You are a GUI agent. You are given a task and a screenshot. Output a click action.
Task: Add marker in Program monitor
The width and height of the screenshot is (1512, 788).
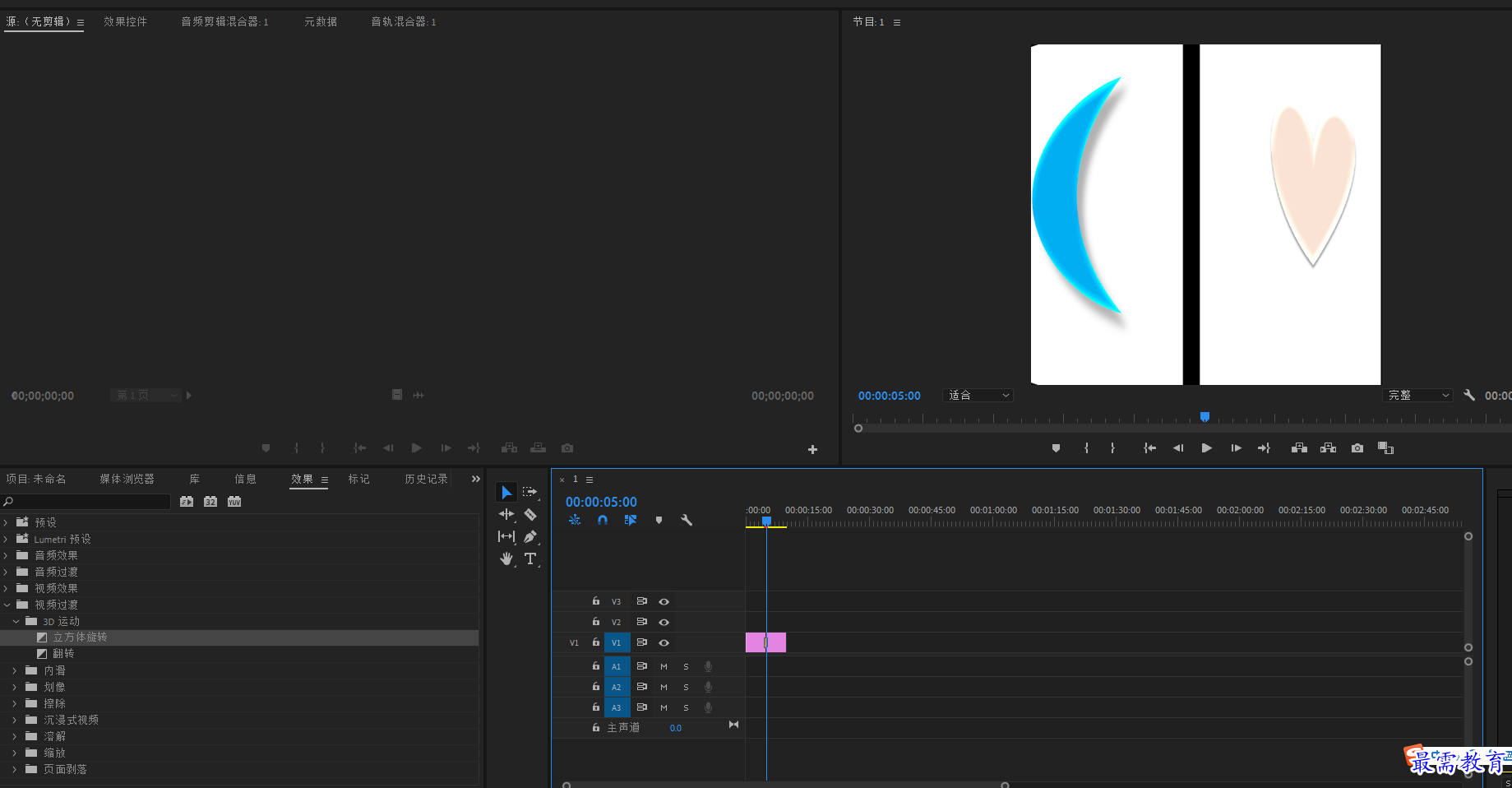[x=1056, y=448]
